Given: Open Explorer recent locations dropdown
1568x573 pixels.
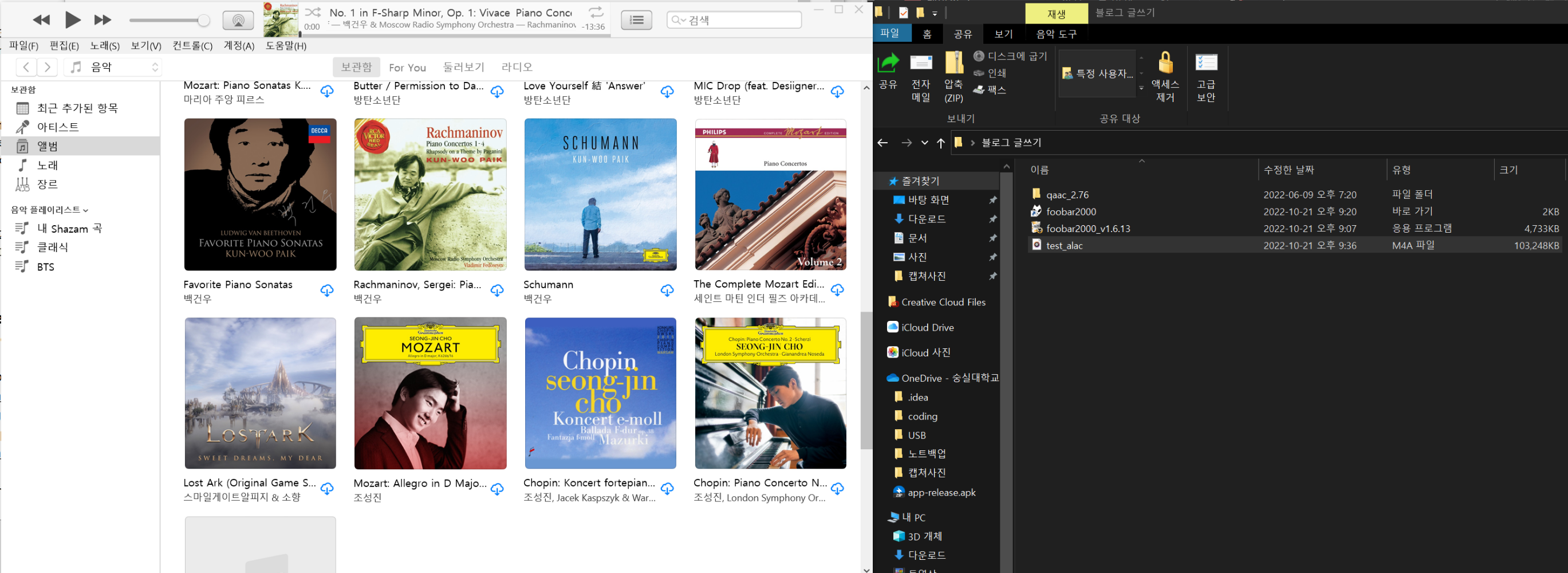Looking at the screenshot, I should tap(924, 143).
